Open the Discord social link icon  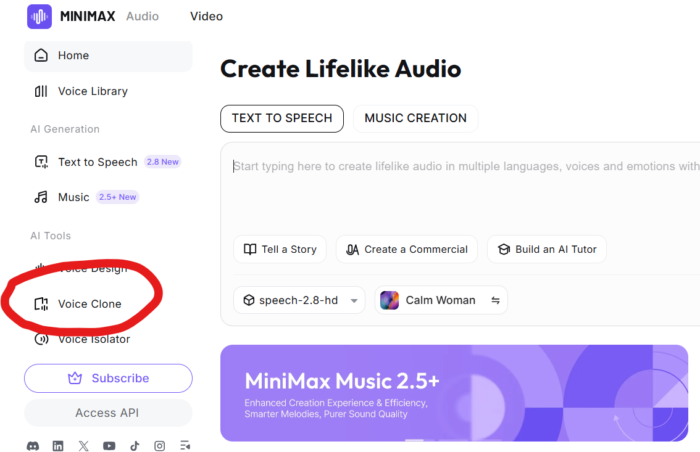32,446
